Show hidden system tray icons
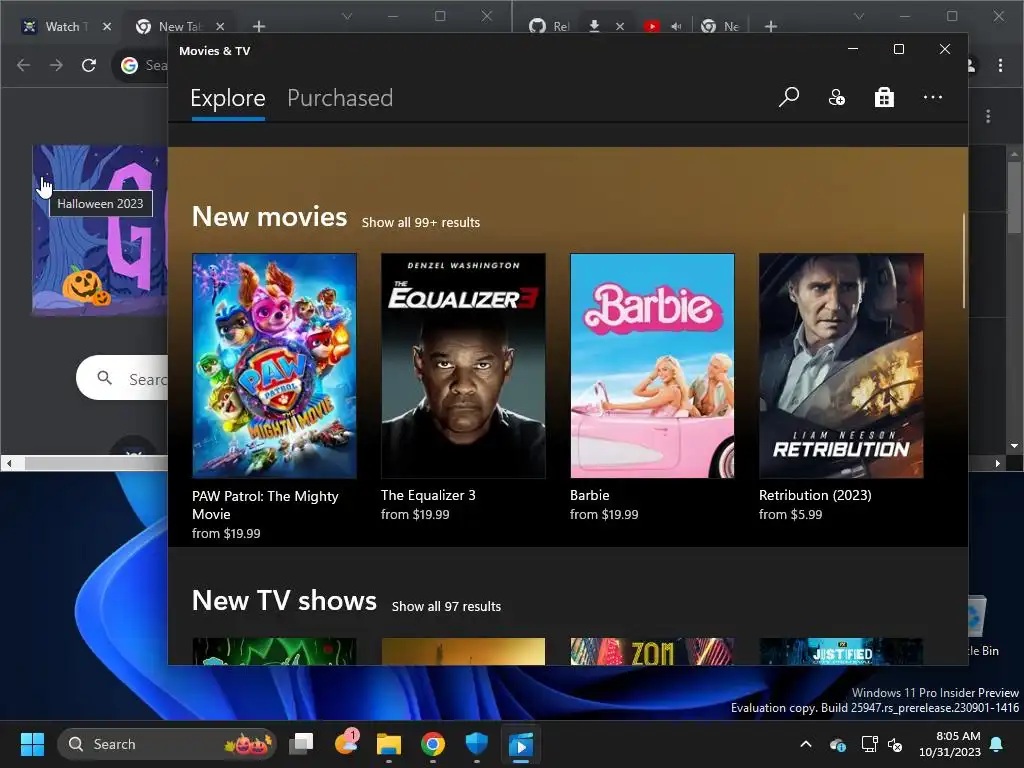Screen dimensions: 1024x768 pyautogui.click(x=806, y=744)
